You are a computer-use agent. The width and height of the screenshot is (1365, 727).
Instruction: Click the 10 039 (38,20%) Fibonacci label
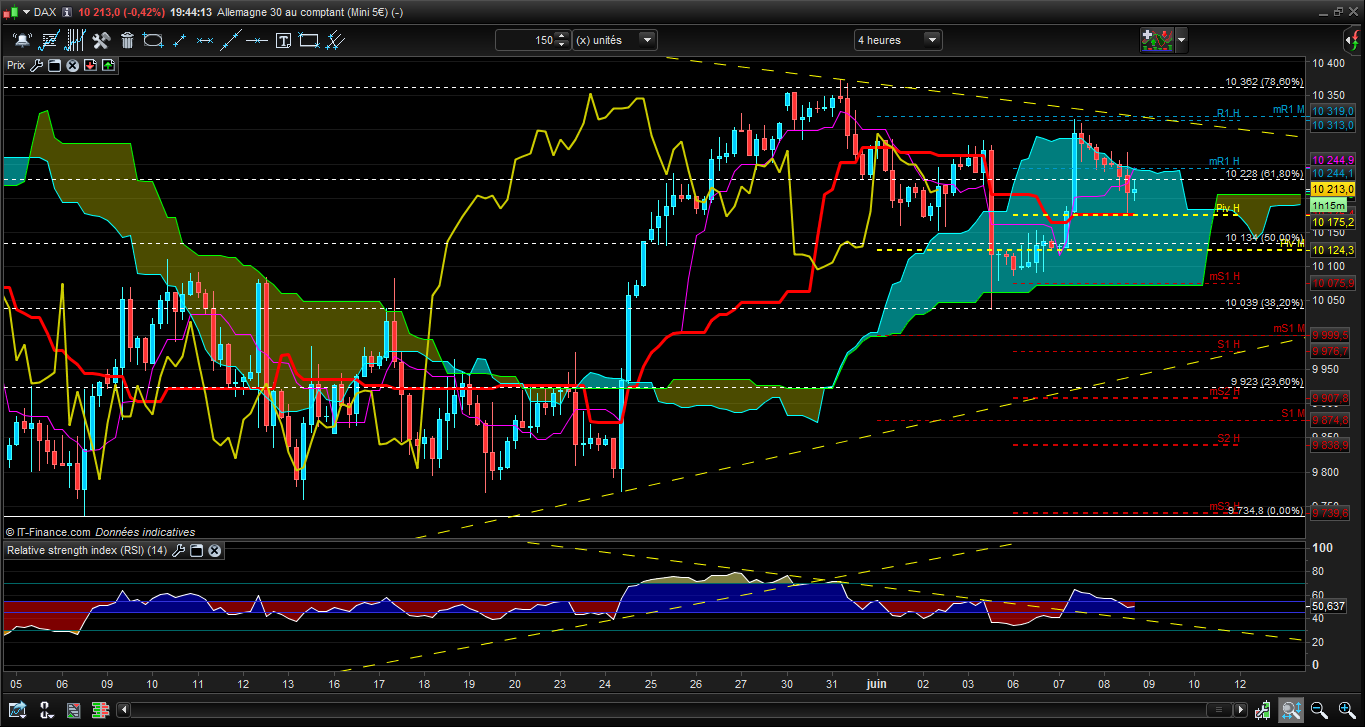point(1264,302)
